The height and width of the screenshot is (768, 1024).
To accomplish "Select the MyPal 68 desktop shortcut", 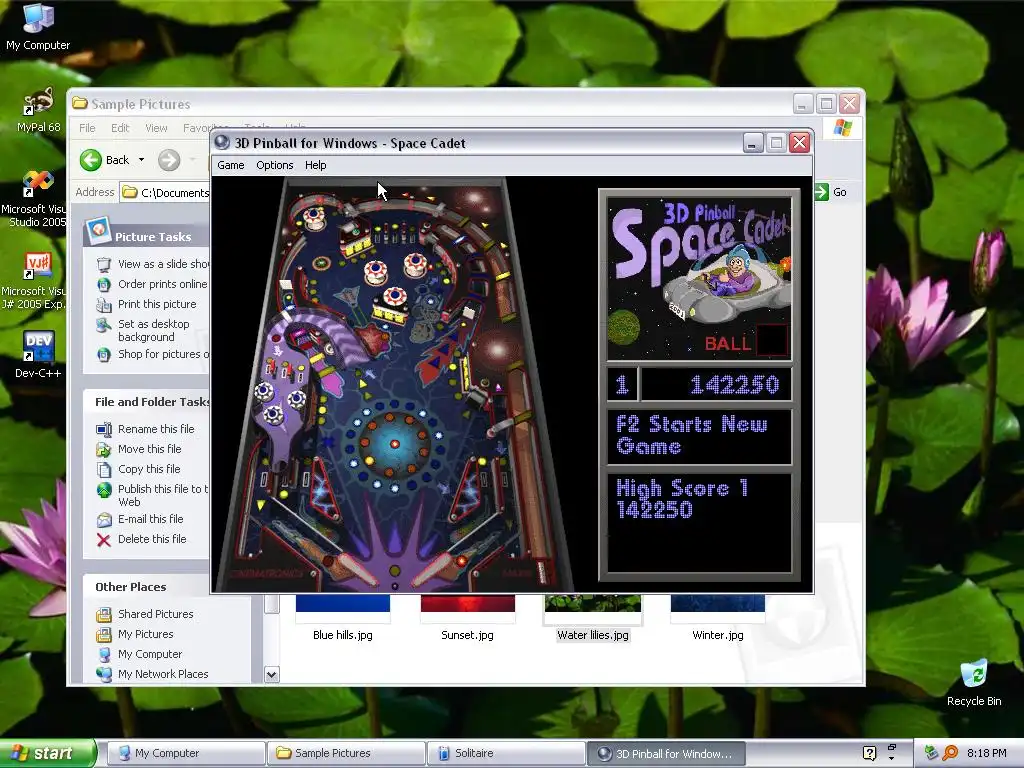I will pyautogui.click(x=38, y=110).
